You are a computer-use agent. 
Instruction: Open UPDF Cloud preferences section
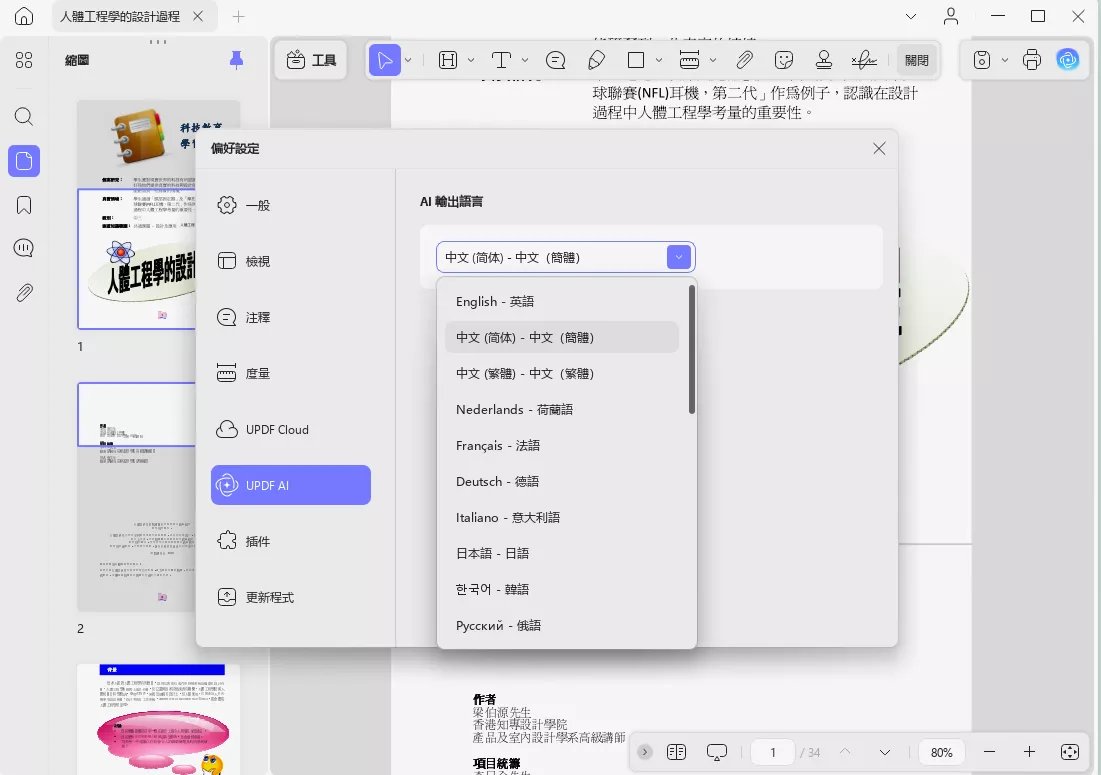(x=291, y=430)
